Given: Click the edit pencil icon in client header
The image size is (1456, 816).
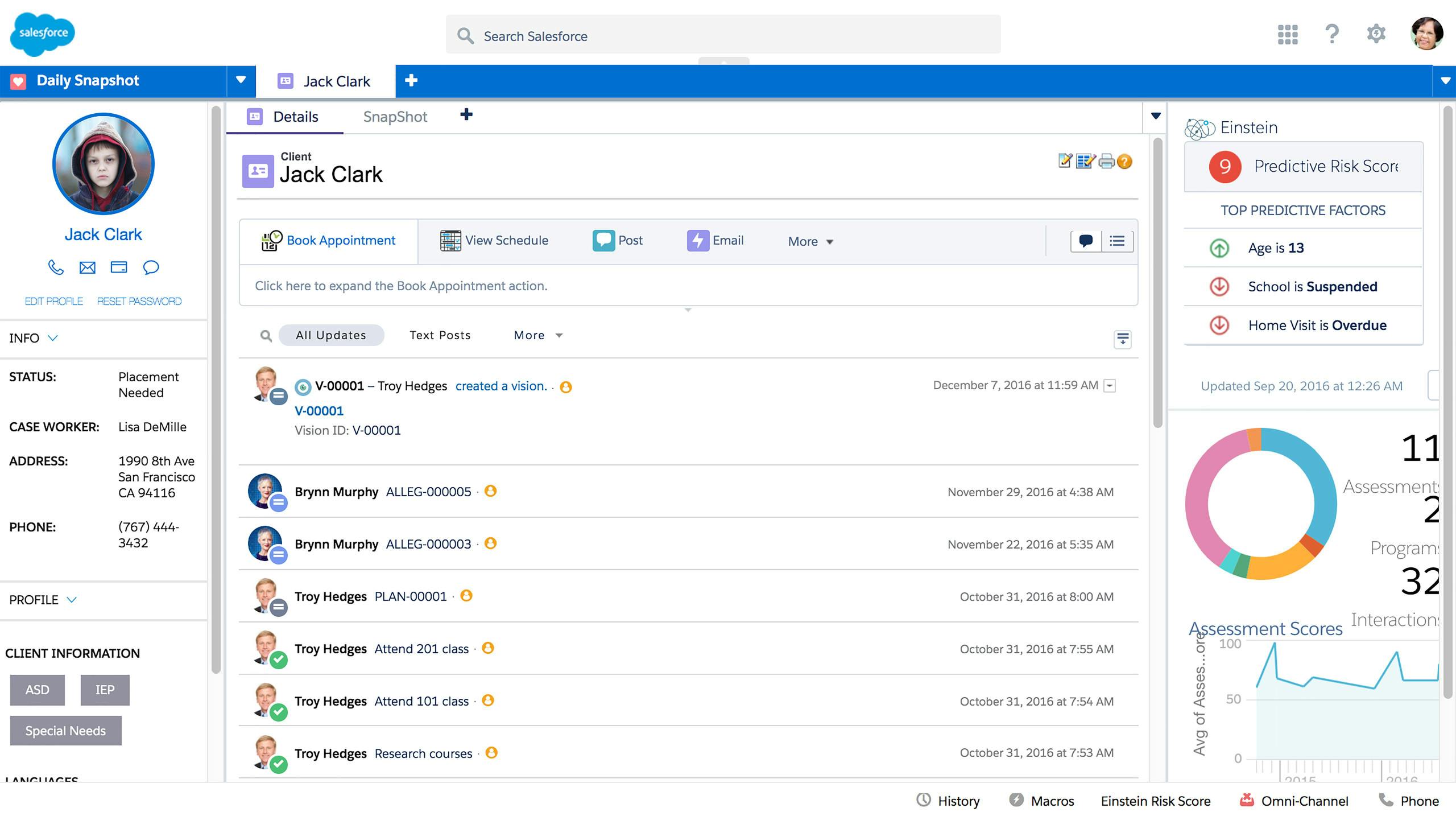Looking at the screenshot, I should 1065,161.
